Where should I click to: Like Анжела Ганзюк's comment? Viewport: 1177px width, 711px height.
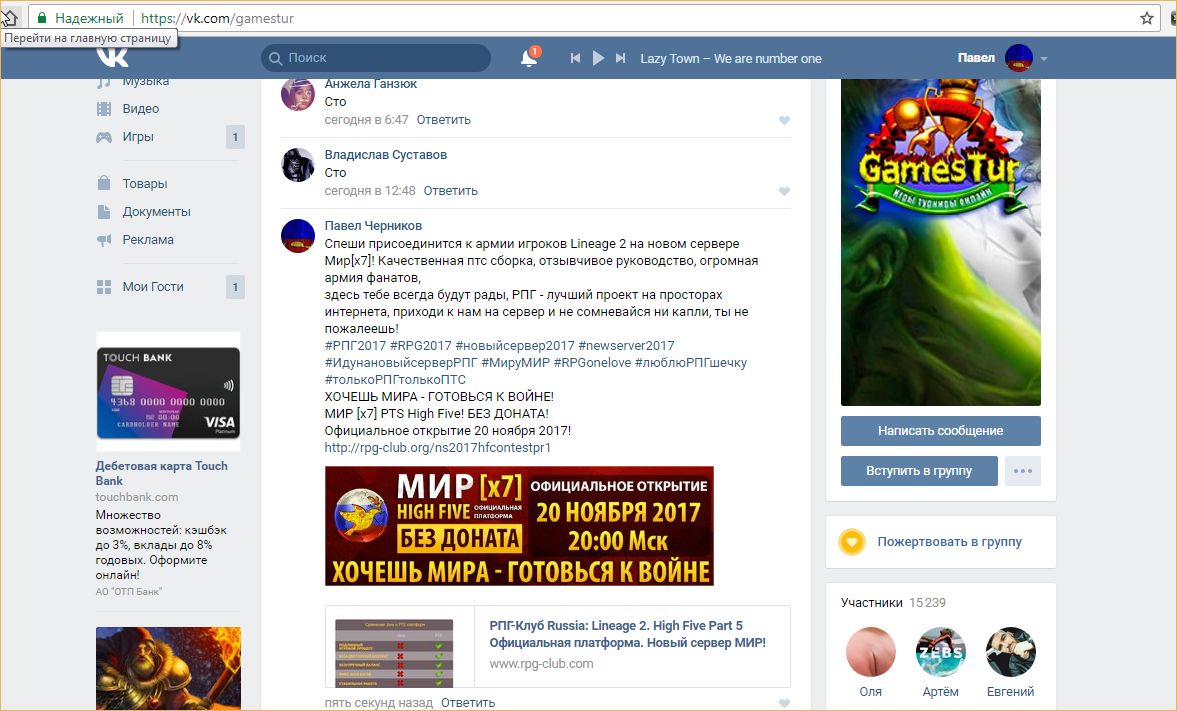[x=784, y=121]
